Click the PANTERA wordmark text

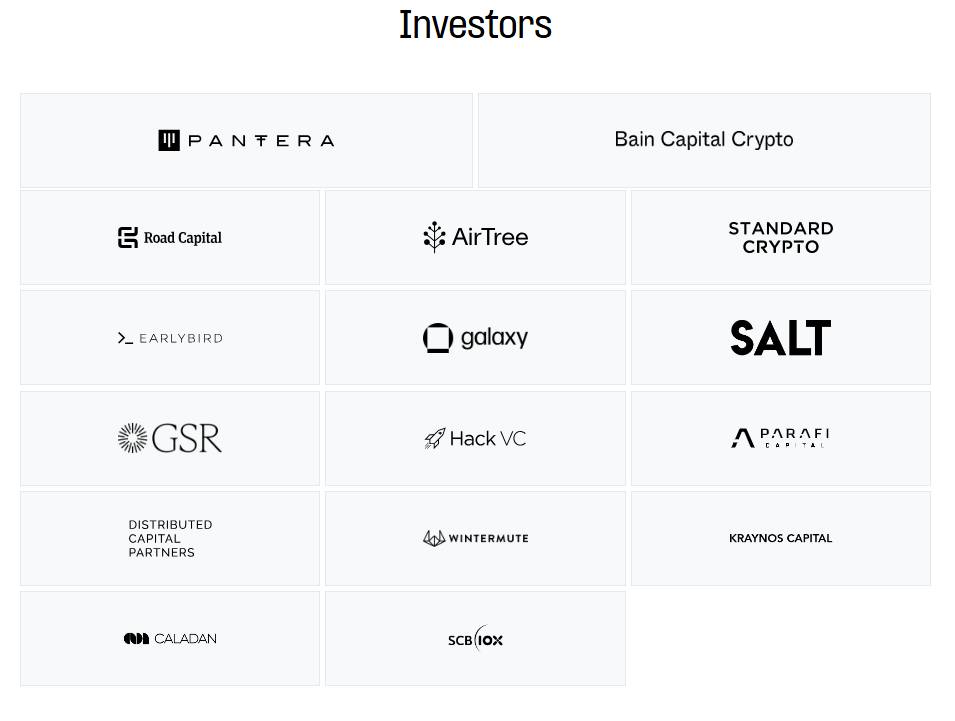(261, 141)
